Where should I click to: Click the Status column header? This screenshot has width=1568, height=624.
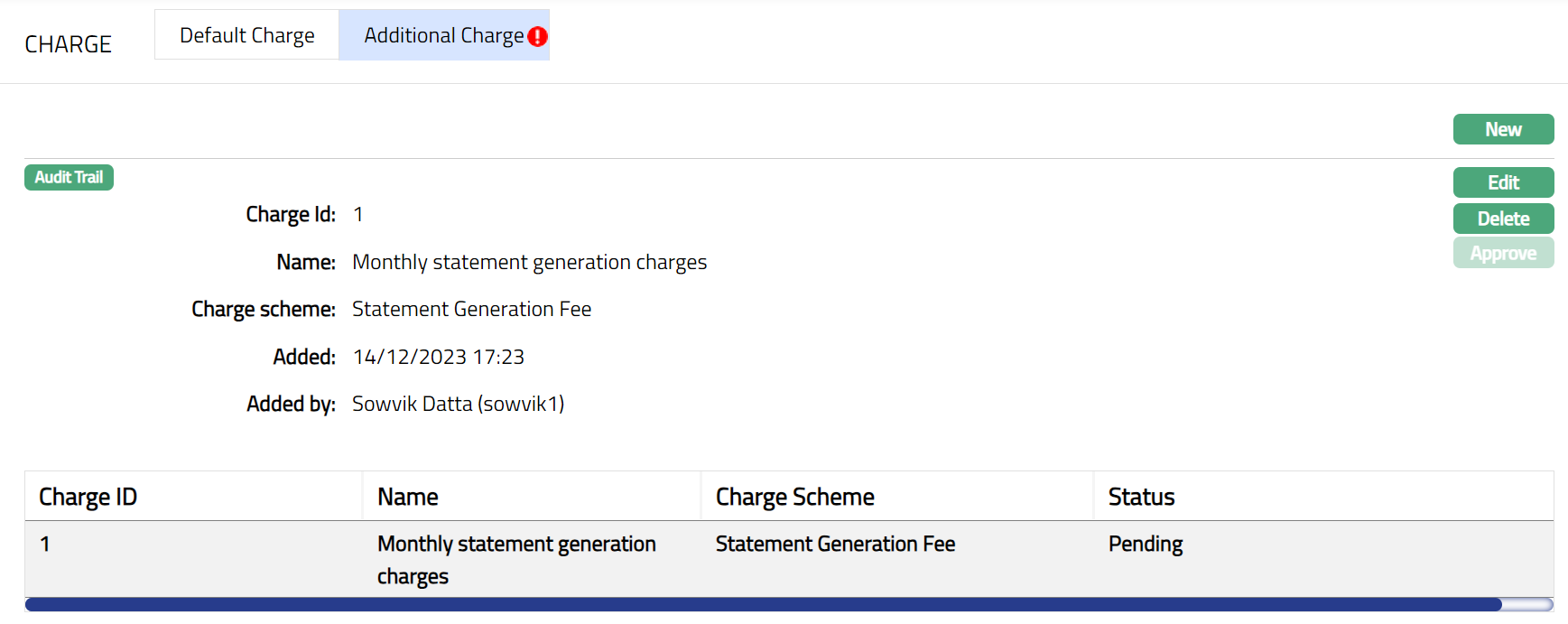(x=1141, y=497)
